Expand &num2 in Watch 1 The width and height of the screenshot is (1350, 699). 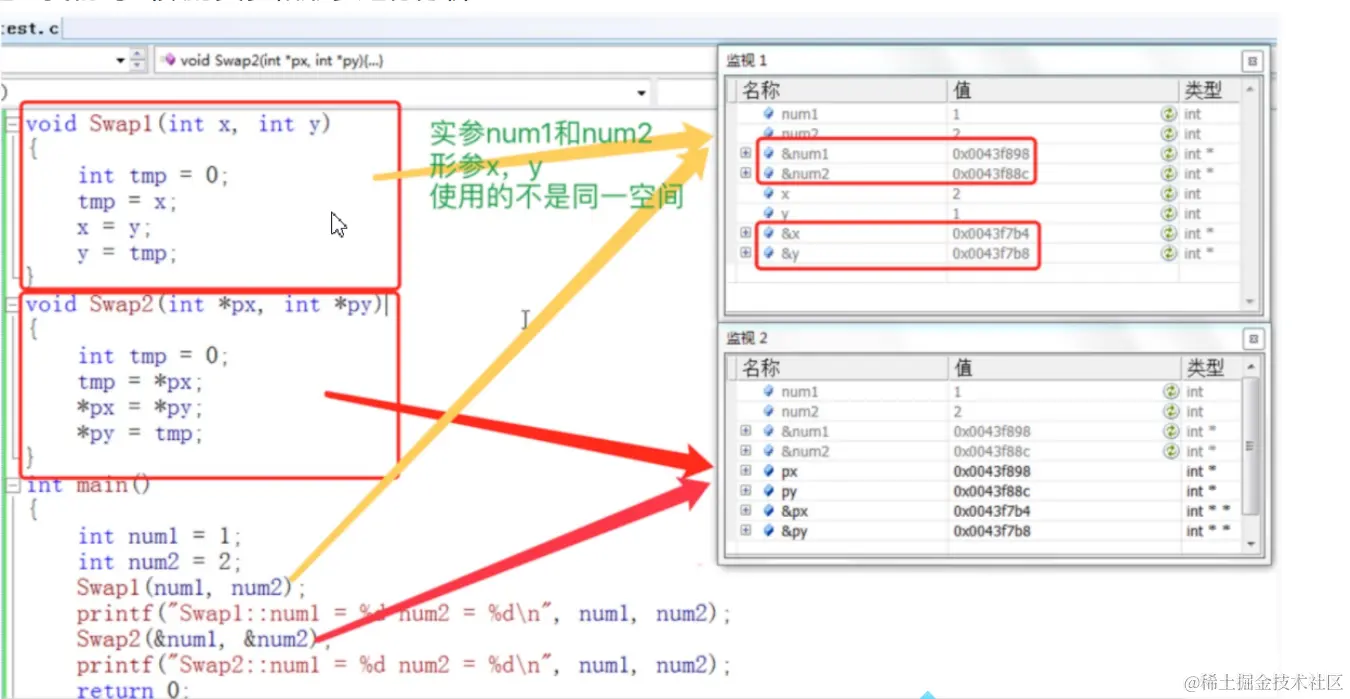745,174
